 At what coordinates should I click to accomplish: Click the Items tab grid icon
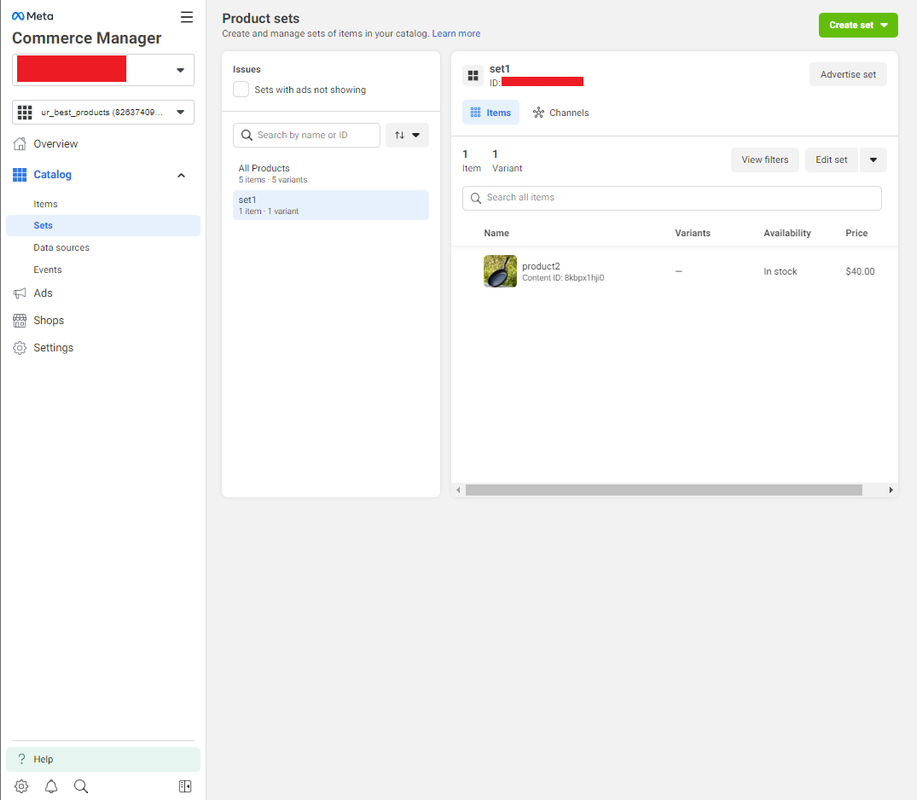click(475, 112)
